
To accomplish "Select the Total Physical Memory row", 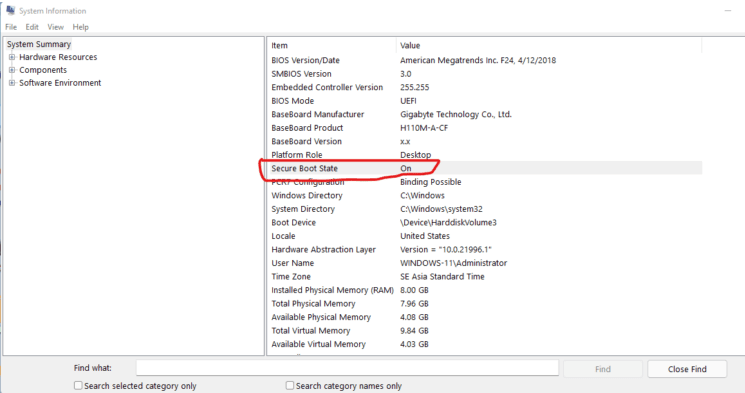I will 485,304.
